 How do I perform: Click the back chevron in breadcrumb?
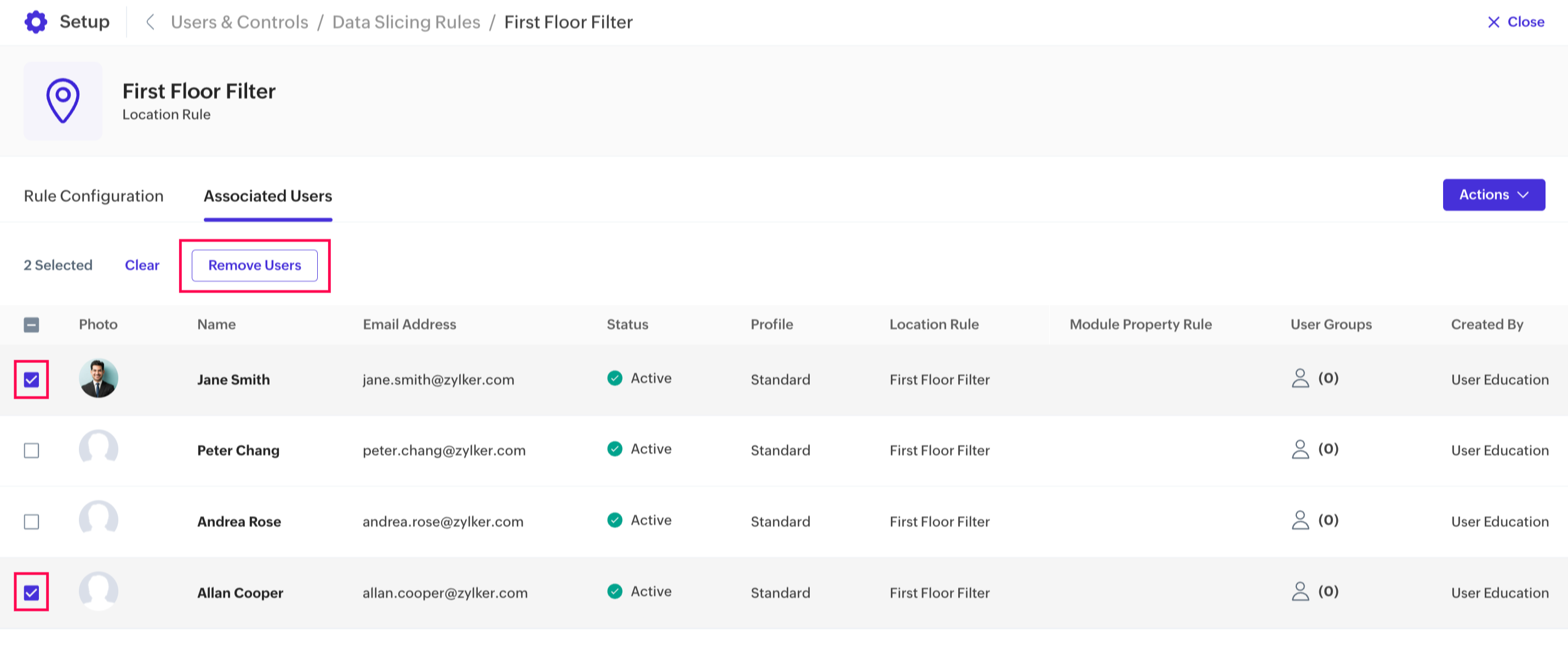(x=150, y=22)
